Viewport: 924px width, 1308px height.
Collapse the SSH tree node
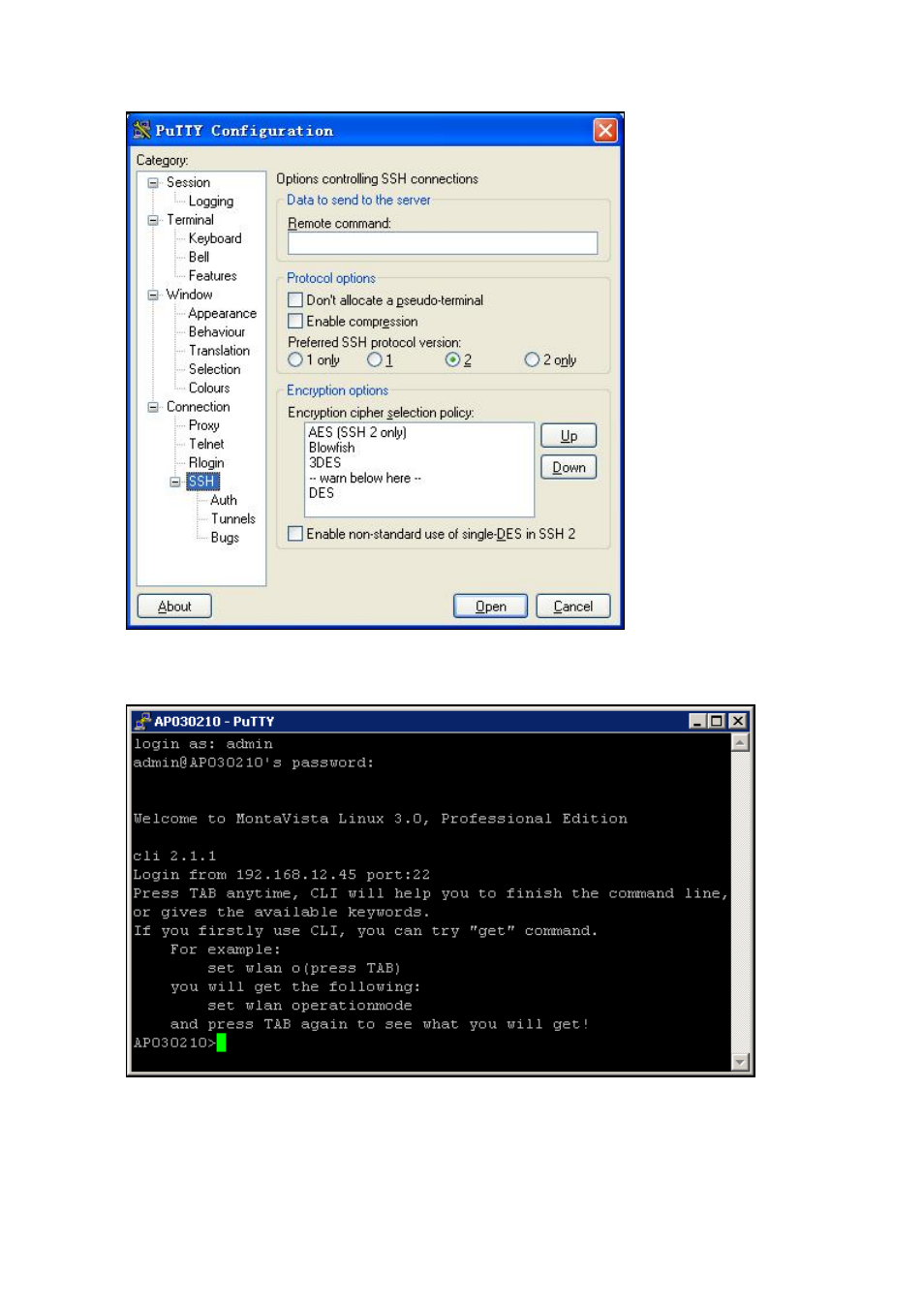point(175,482)
